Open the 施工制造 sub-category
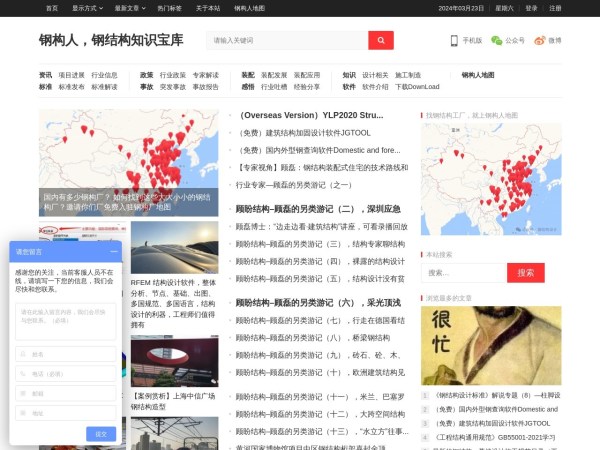600x450 pixels. (x=408, y=75)
